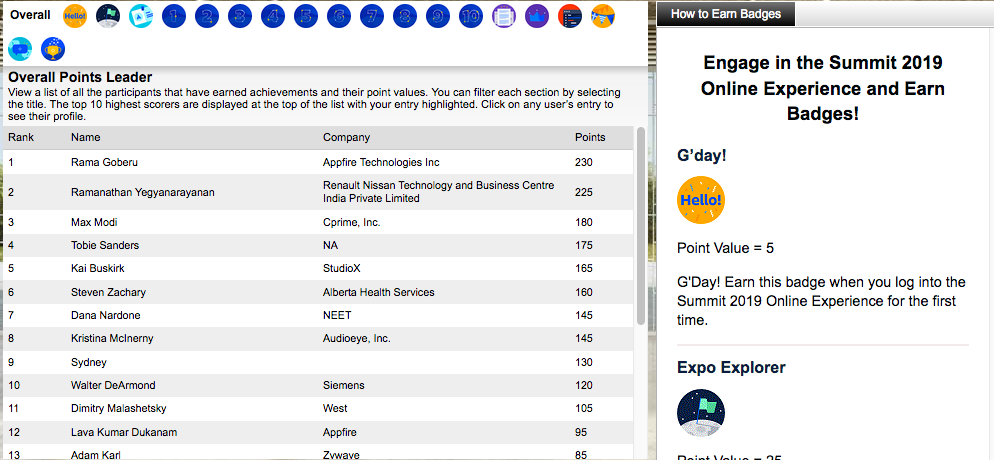Select the orange Hello! badge filter in the top badge row
The image size is (994, 460).
[x=75, y=16]
